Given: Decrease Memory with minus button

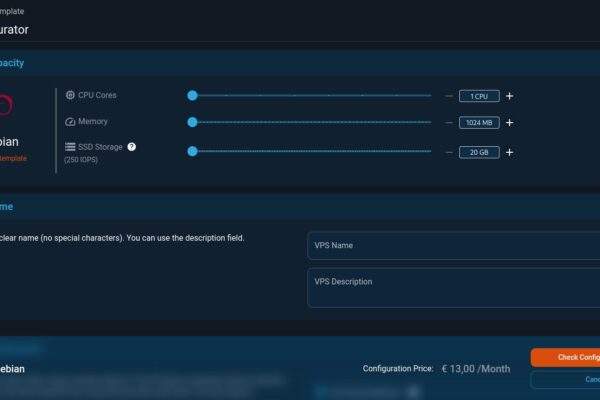Looking at the screenshot, I should 449,123.
